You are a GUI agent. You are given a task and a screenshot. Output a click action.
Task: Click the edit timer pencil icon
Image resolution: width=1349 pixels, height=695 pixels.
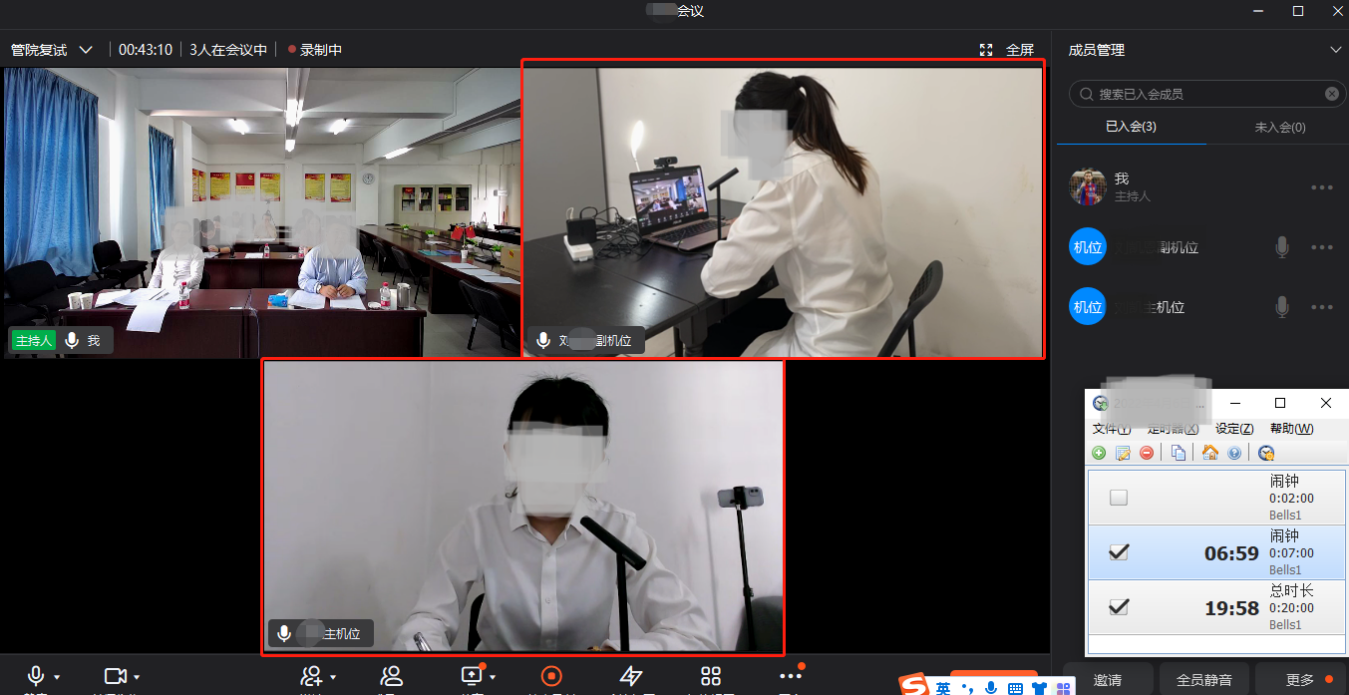[x=1123, y=453]
